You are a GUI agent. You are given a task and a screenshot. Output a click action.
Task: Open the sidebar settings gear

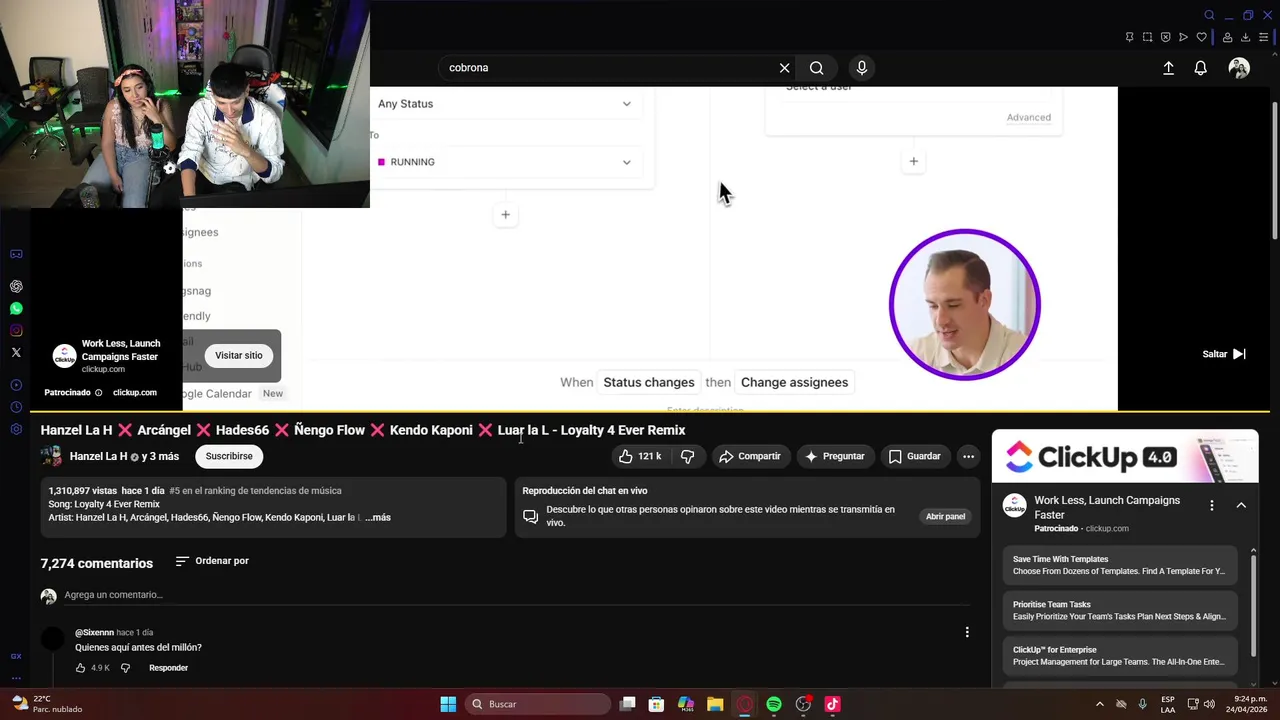tap(16, 429)
